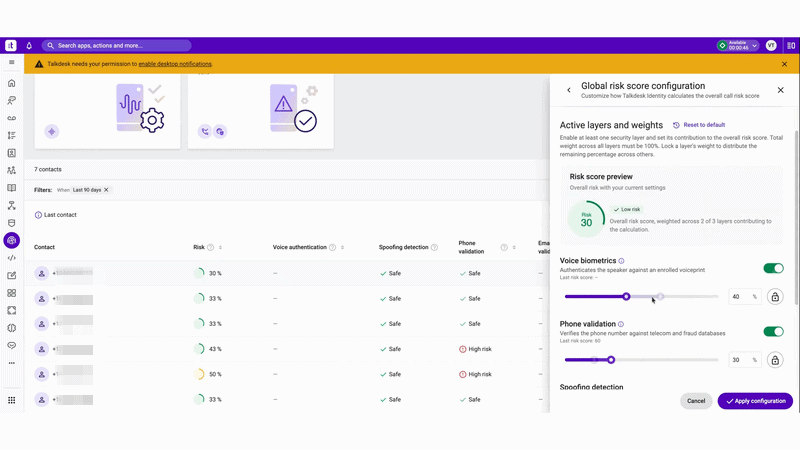Toggle the Voice biometrics switch
Viewport: 800px width, 450px height.
(773, 268)
